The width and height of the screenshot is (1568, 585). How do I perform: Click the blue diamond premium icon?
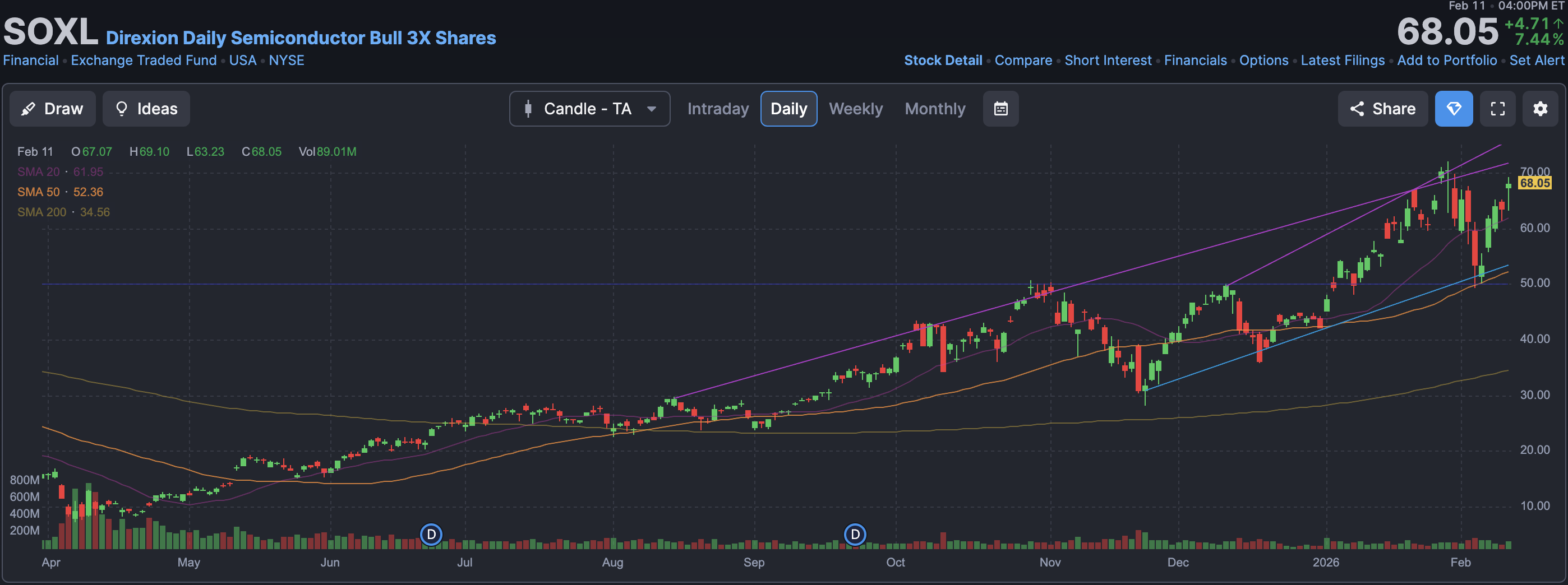tap(1454, 109)
